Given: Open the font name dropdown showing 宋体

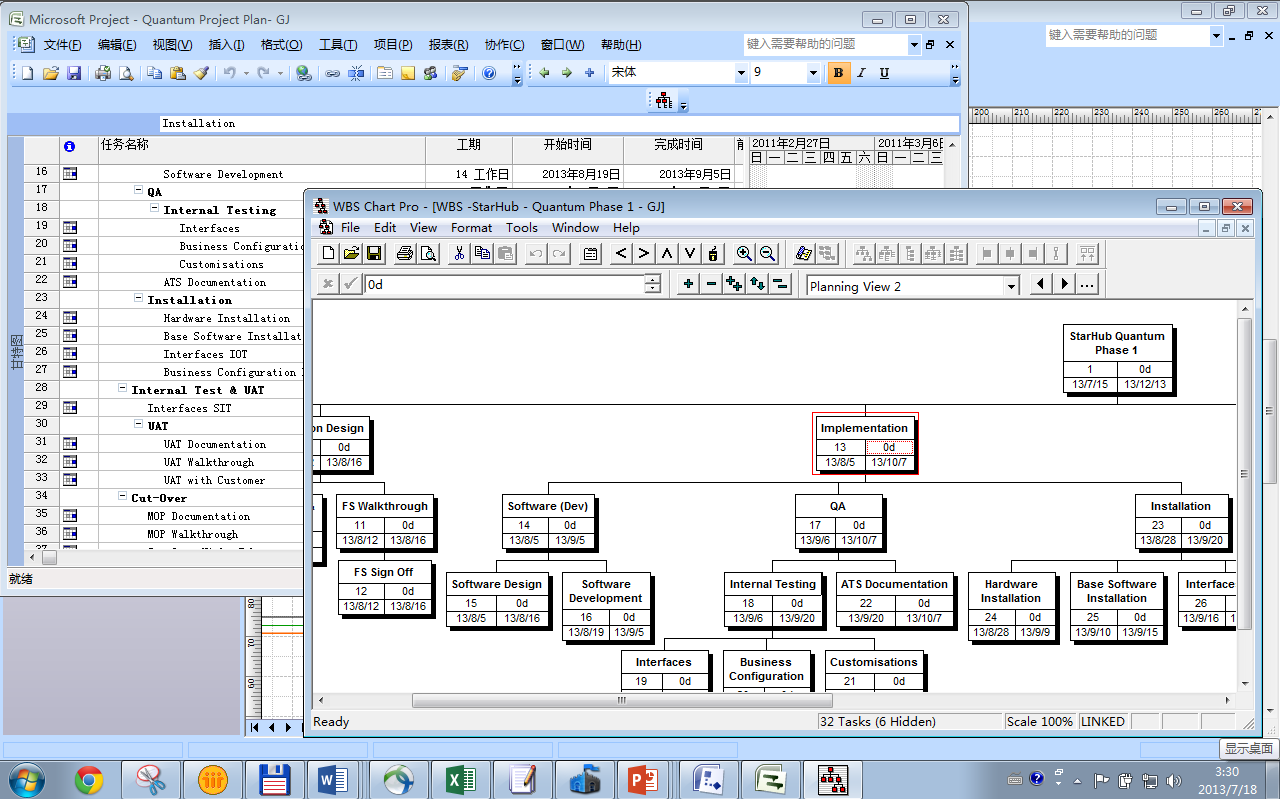Looking at the screenshot, I should pos(741,73).
